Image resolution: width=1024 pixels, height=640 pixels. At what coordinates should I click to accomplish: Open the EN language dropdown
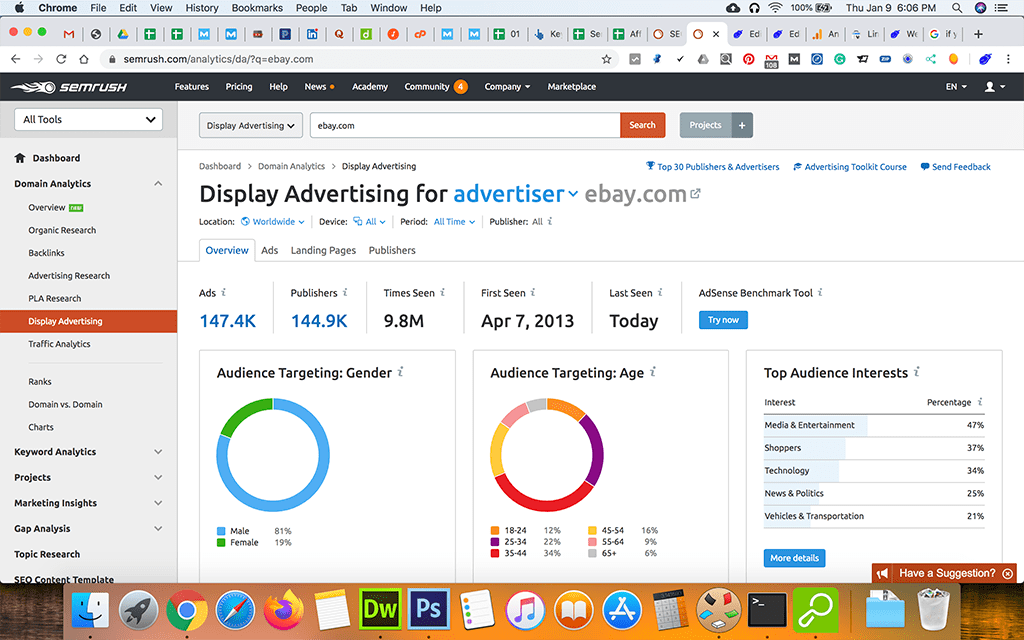[956, 86]
